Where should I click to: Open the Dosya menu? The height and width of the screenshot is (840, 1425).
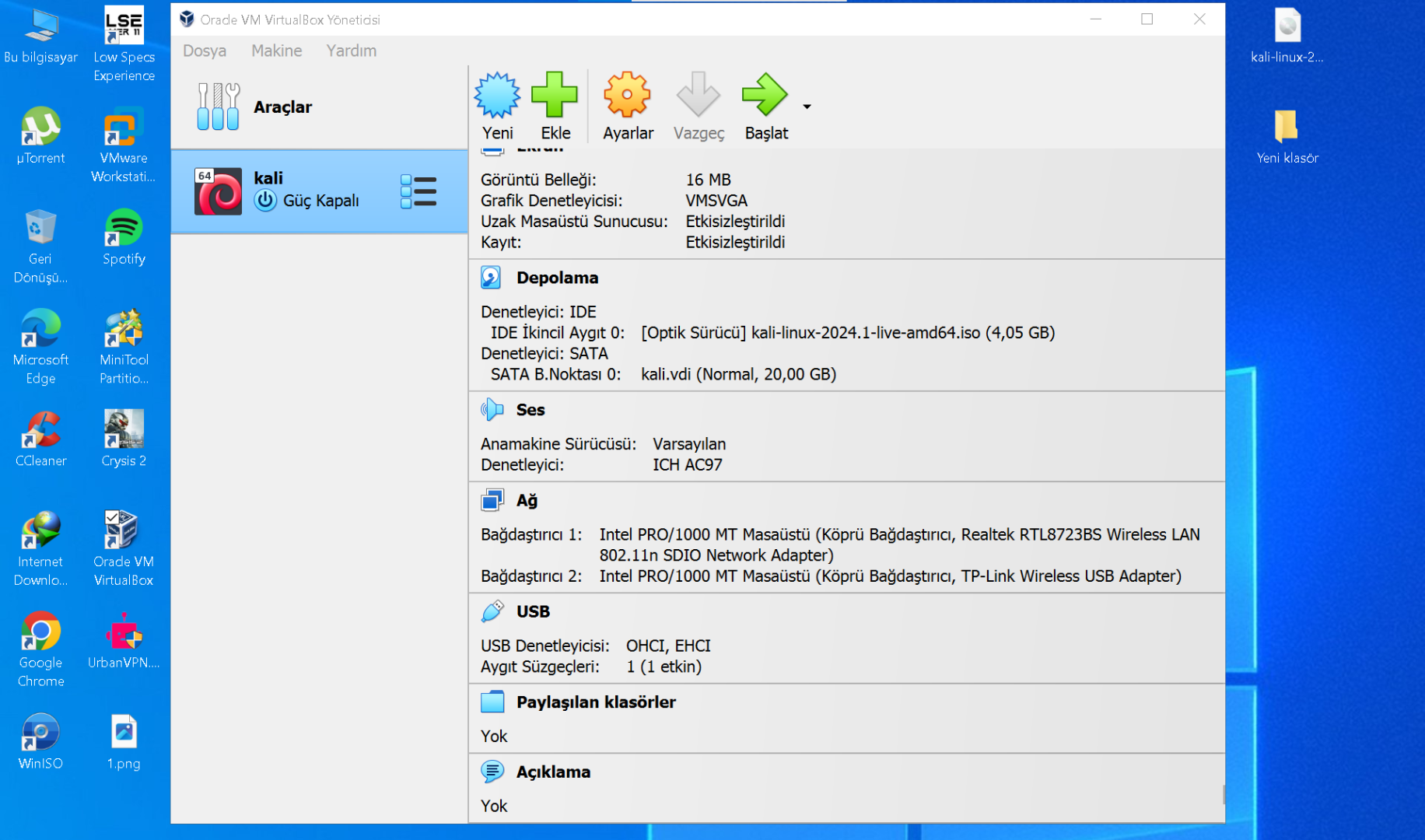(x=205, y=51)
